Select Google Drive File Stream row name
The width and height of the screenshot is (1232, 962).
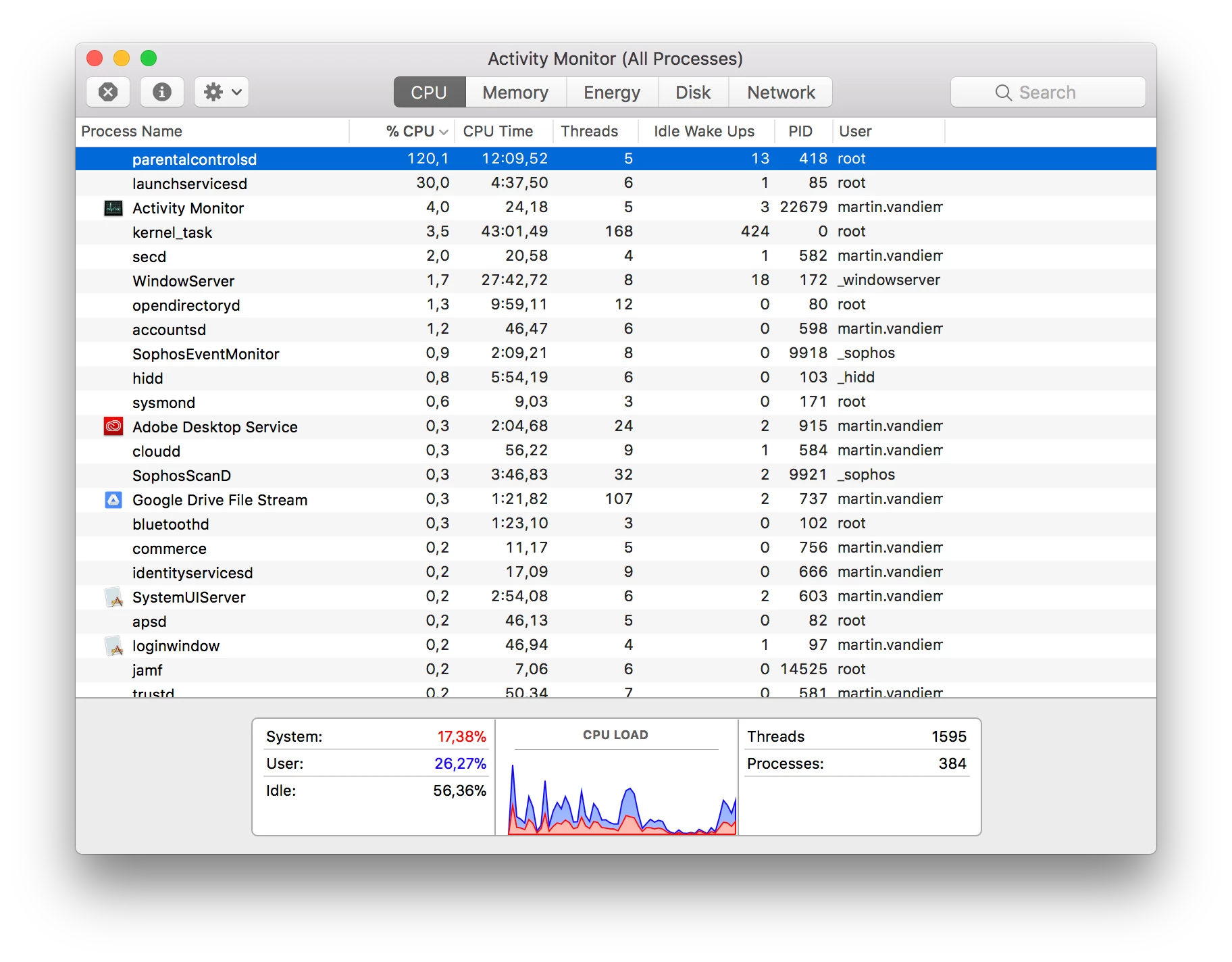pyautogui.click(x=220, y=500)
